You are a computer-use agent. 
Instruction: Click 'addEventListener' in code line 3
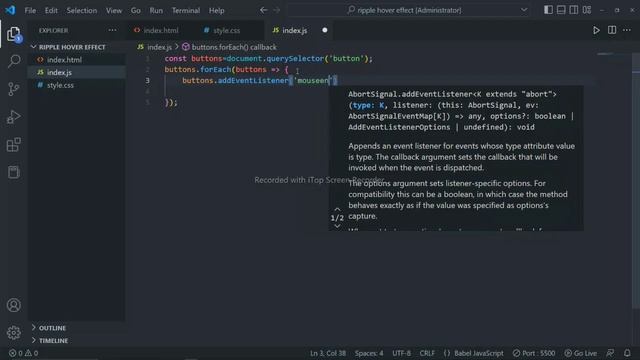(x=253, y=80)
